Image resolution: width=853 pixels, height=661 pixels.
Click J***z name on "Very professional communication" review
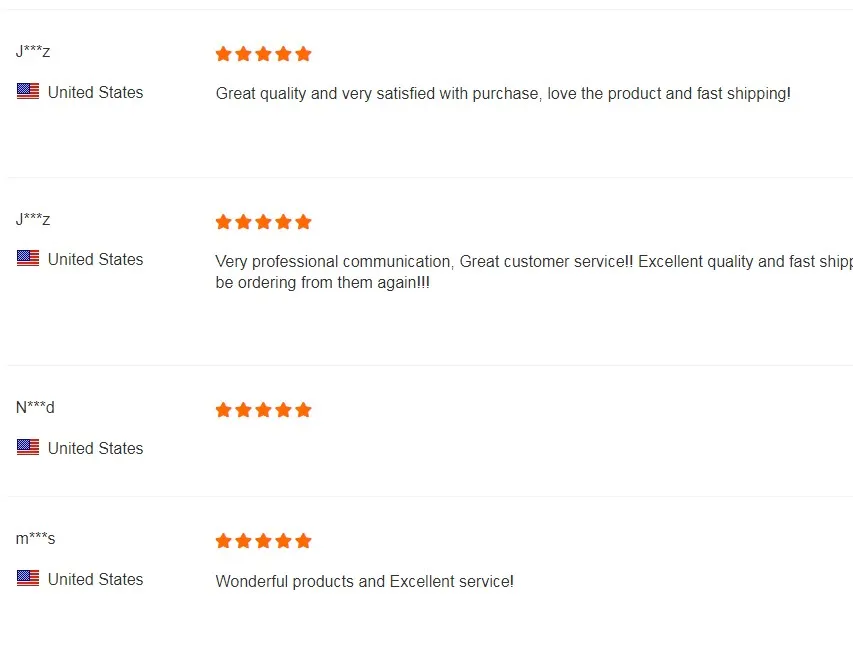(33, 219)
